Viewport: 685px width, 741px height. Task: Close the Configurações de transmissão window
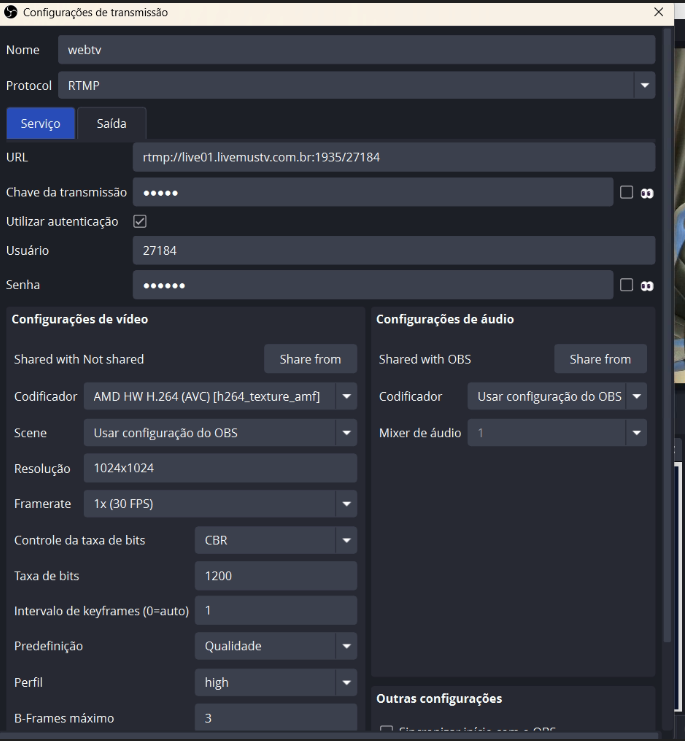(x=657, y=12)
